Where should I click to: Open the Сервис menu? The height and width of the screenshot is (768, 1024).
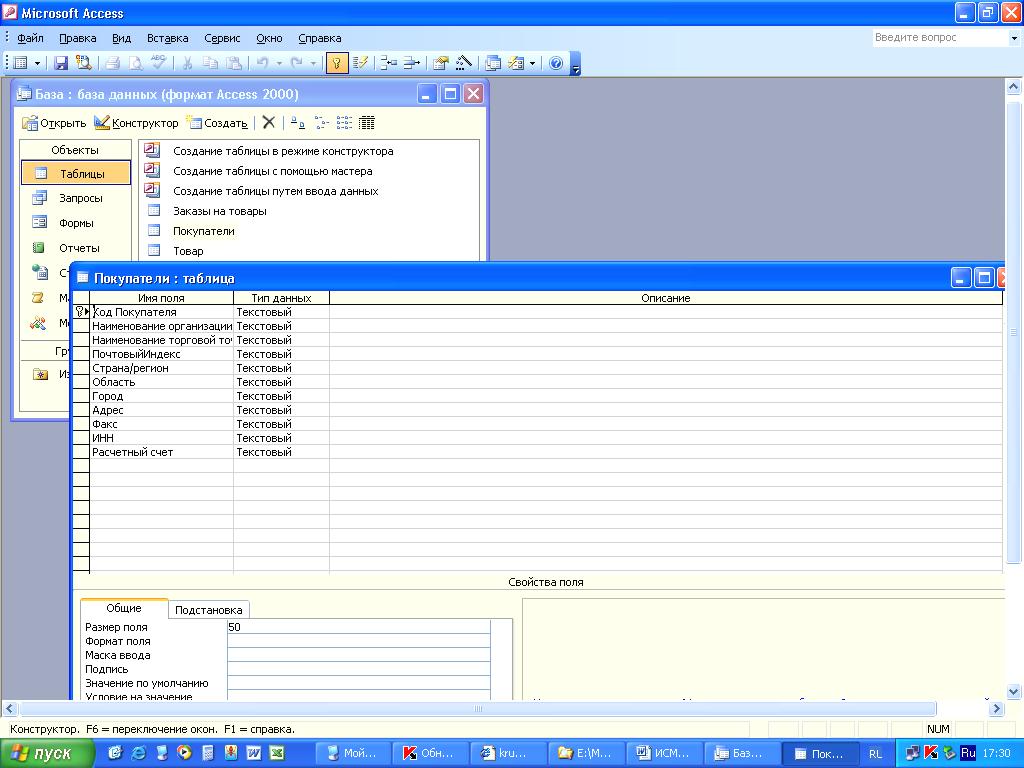point(222,38)
